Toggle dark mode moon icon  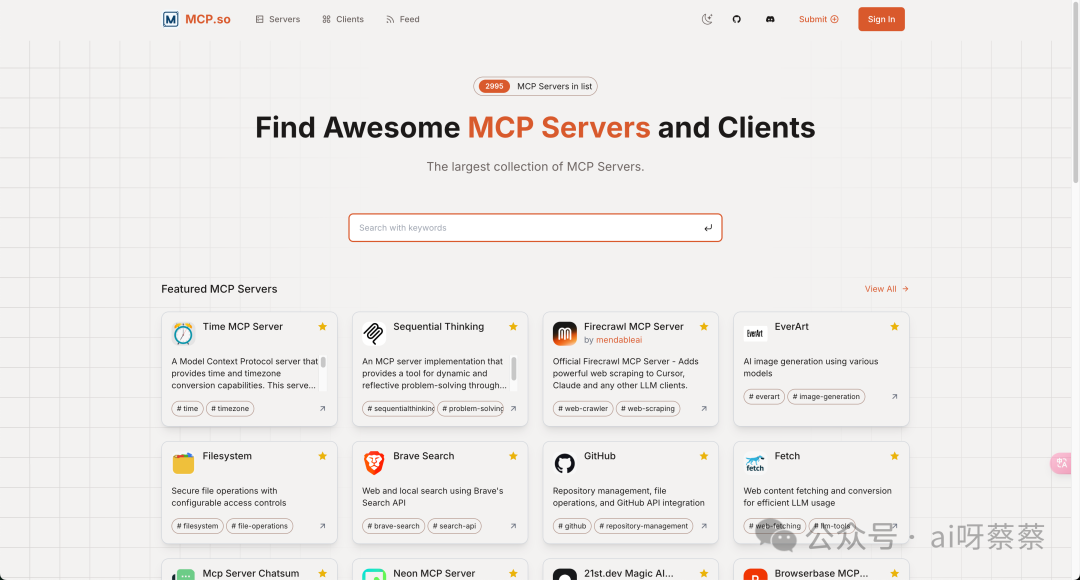707,19
